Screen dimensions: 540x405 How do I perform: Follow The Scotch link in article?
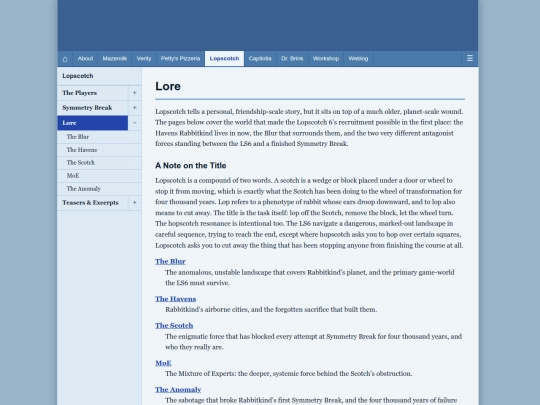pyautogui.click(x=174, y=325)
